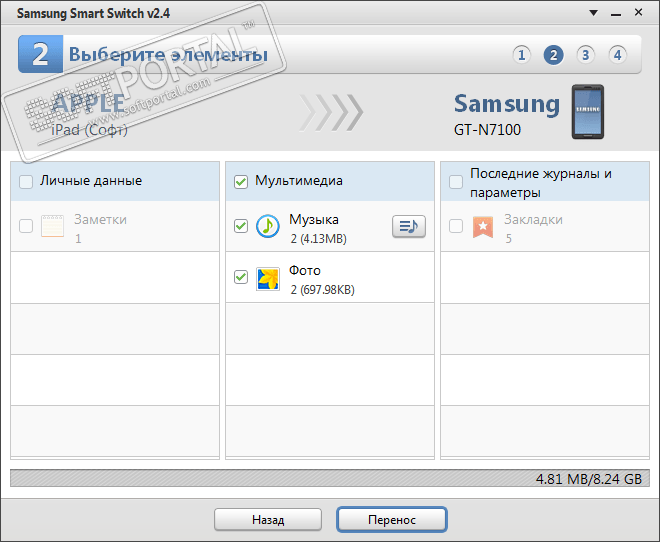Click 'Последние журналы и параметры' header text
Image resolution: width=660 pixels, height=542 pixels.
[541, 183]
